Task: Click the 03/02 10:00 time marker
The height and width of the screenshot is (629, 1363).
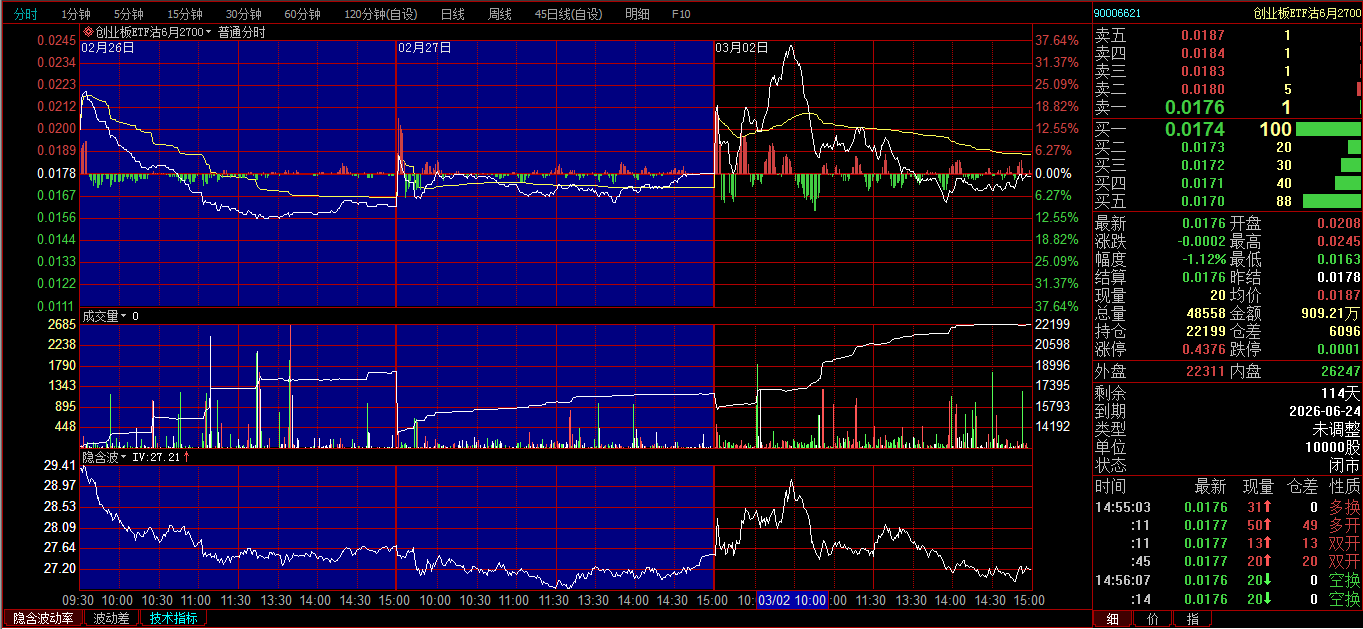Action: 792,600
